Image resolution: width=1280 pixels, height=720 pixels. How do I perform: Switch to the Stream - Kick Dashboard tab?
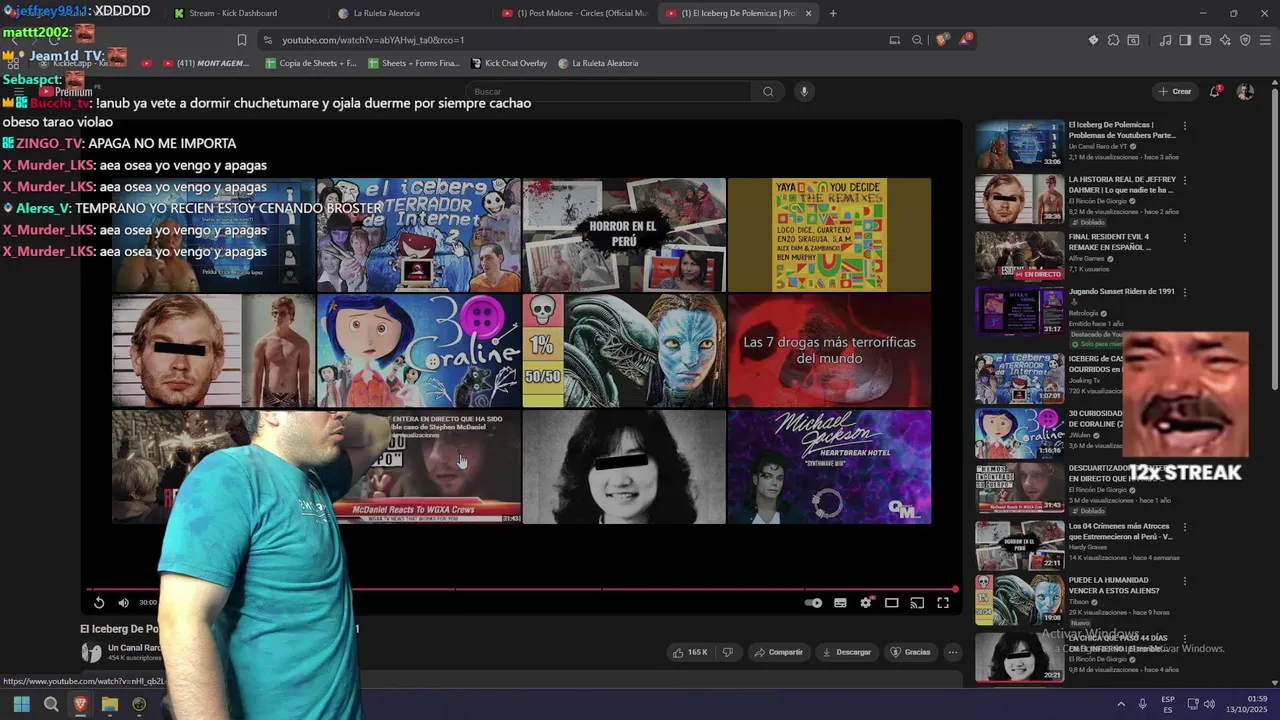[240, 13]
